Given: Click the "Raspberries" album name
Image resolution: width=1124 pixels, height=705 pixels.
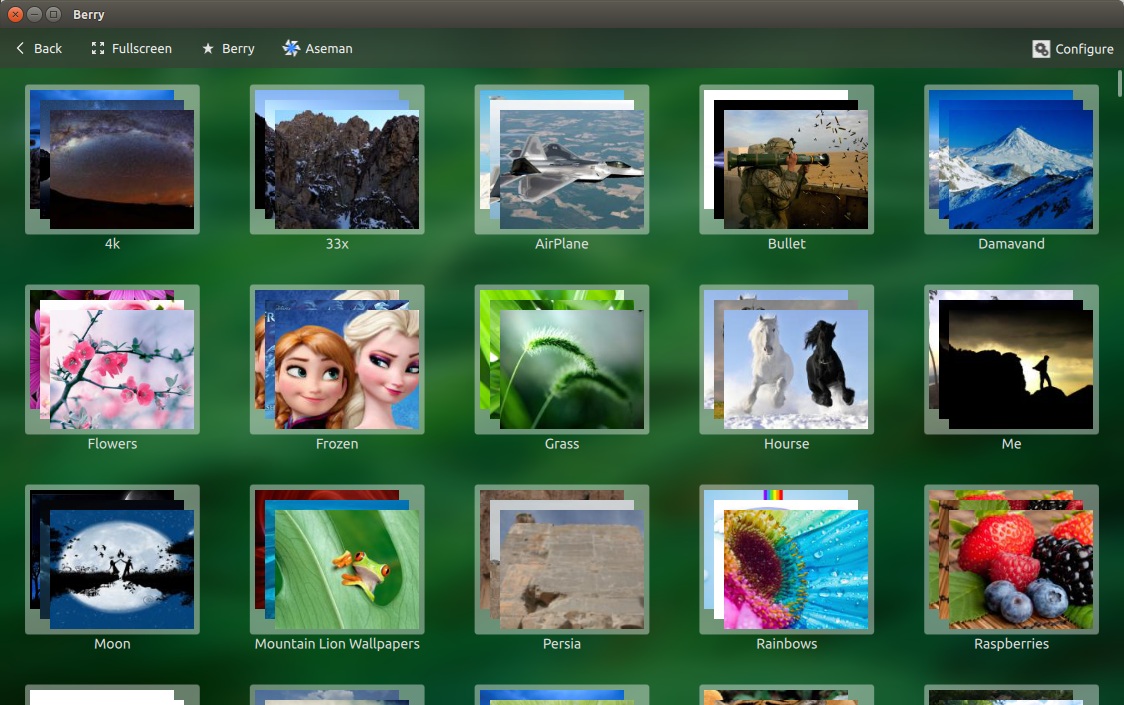Looking at the screenshot, I should [x=1011, y=644].
